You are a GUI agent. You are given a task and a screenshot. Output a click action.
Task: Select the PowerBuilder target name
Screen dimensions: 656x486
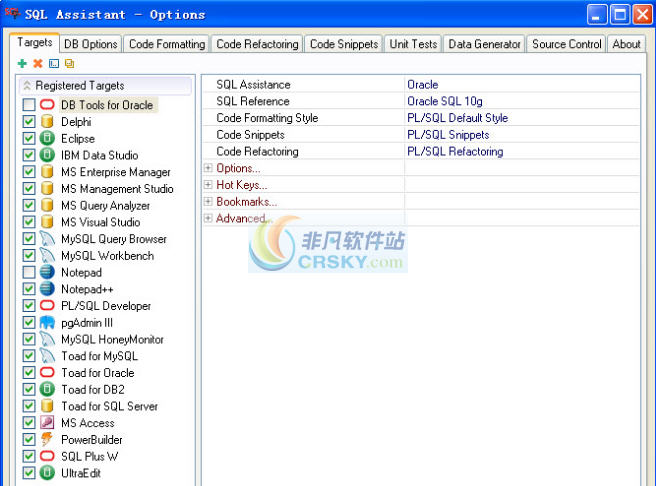92,439
